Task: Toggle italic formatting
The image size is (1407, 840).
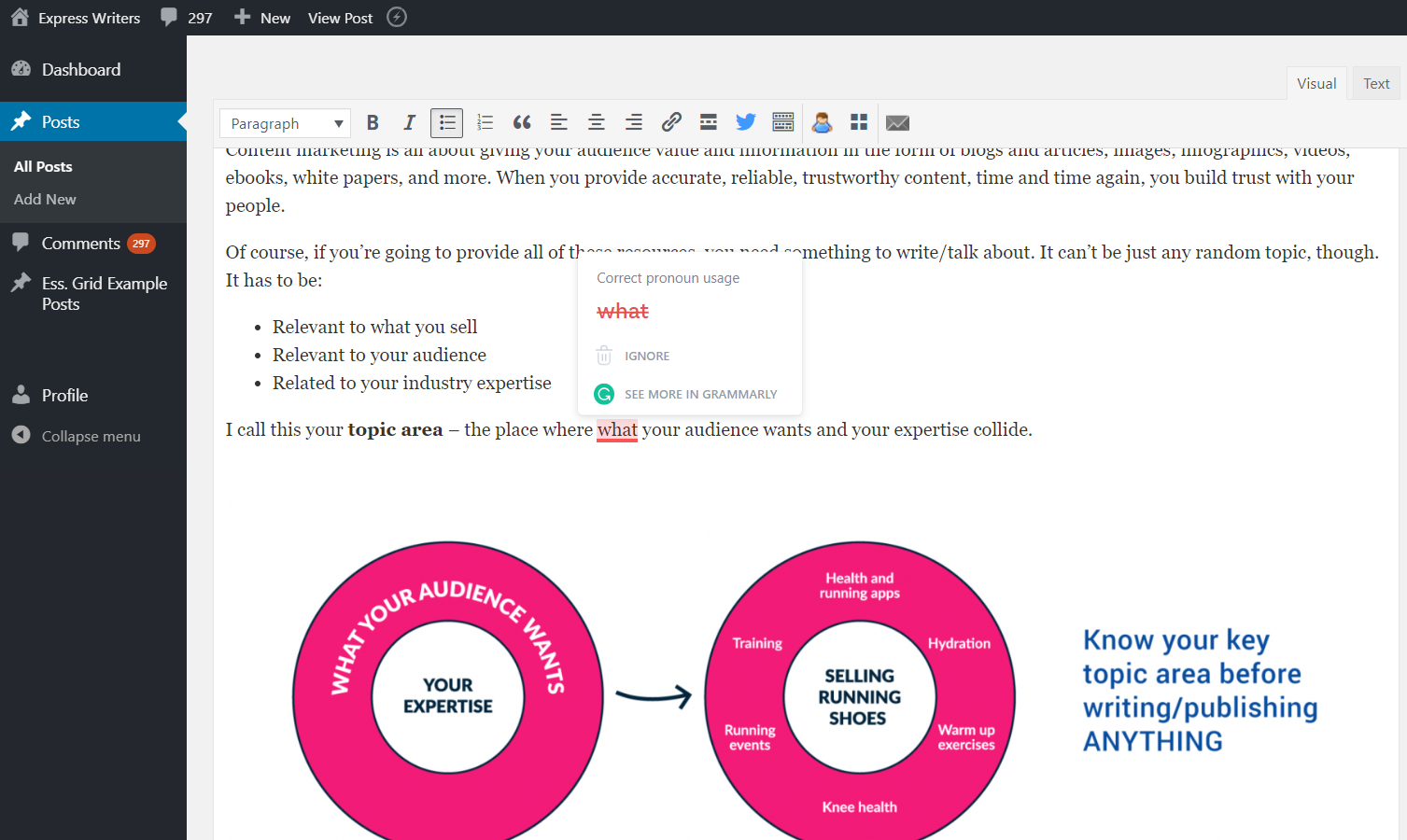Action: [409, 122]
